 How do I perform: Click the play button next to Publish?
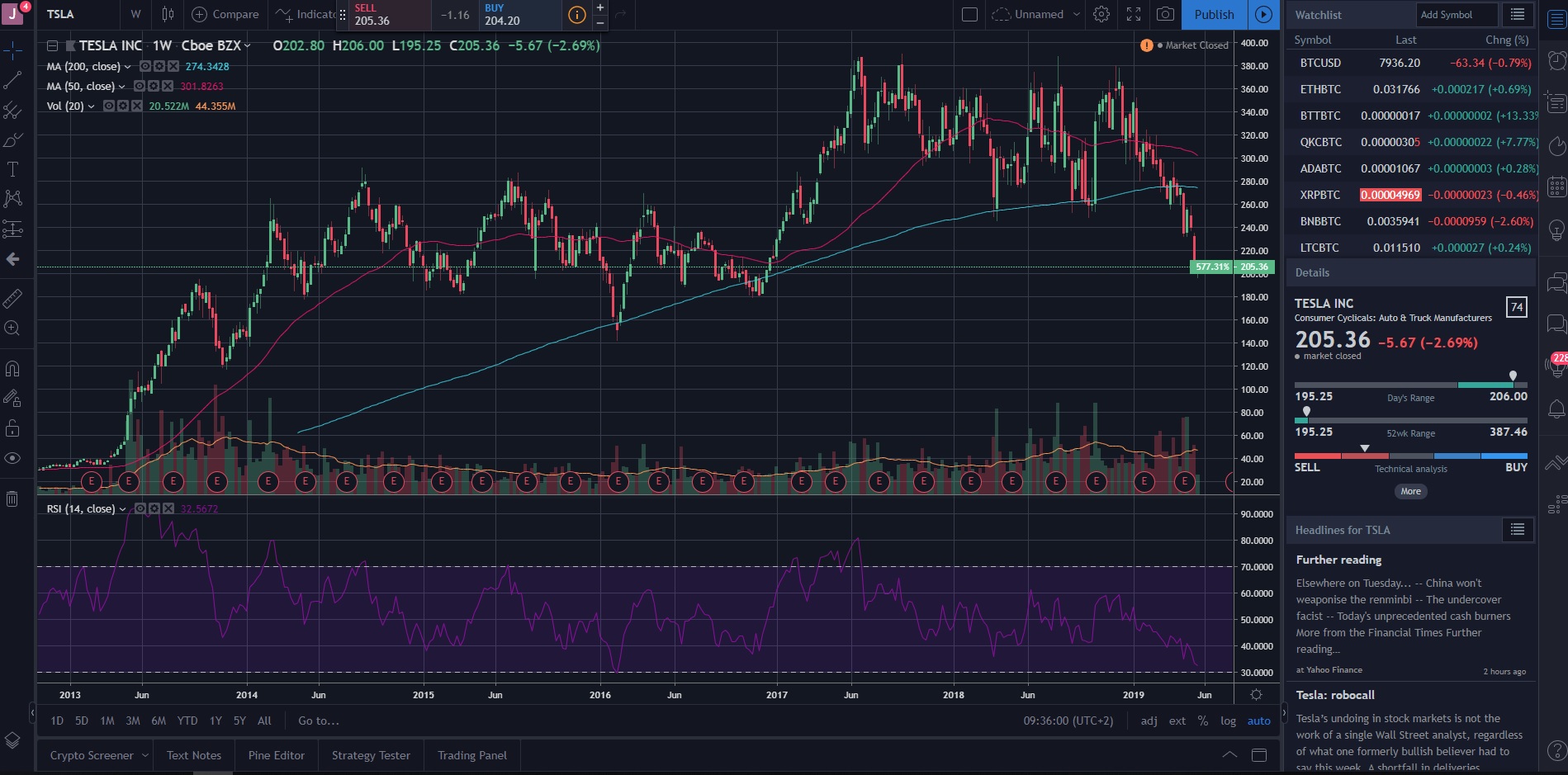(x=1263, y=14)
